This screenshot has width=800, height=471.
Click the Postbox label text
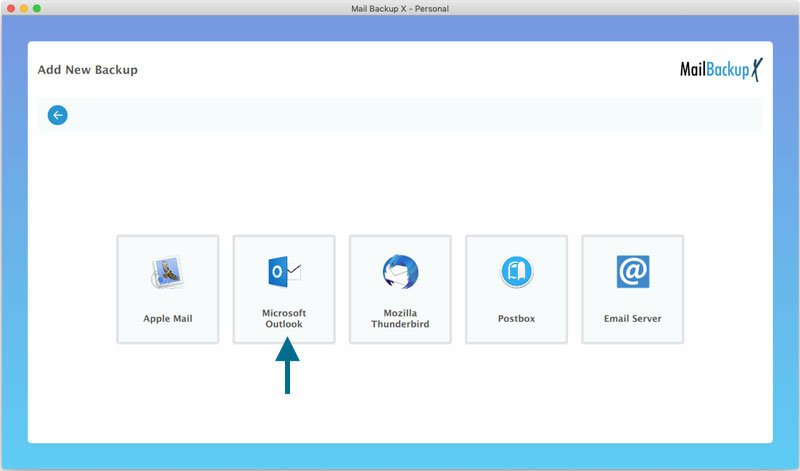tap(516, 318)
